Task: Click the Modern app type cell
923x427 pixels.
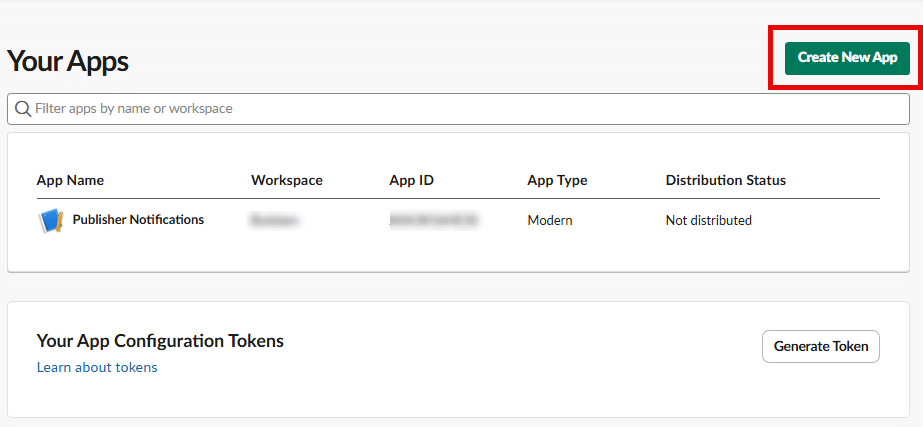Action: pos(549,220)
